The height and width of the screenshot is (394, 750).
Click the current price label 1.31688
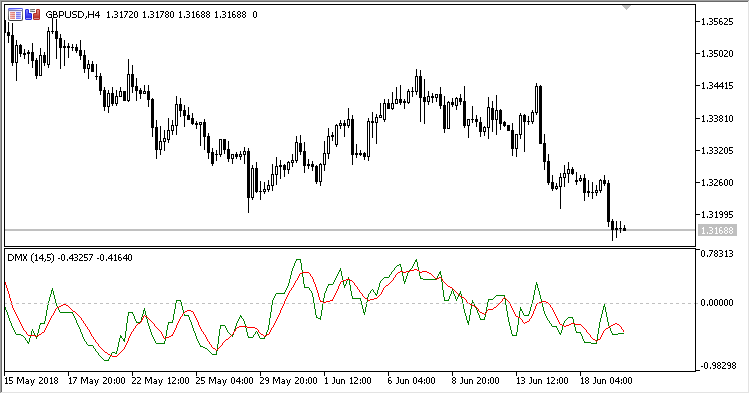coord(716,230)
